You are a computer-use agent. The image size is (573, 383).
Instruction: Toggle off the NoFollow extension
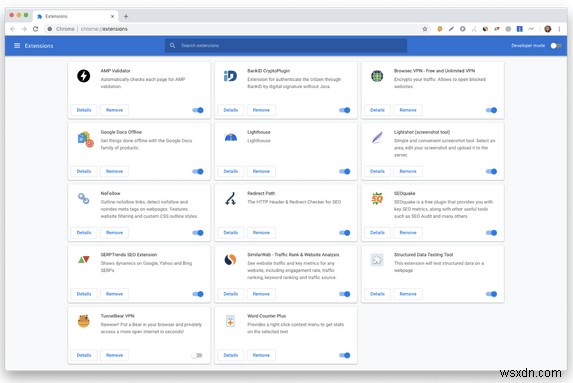198,233
